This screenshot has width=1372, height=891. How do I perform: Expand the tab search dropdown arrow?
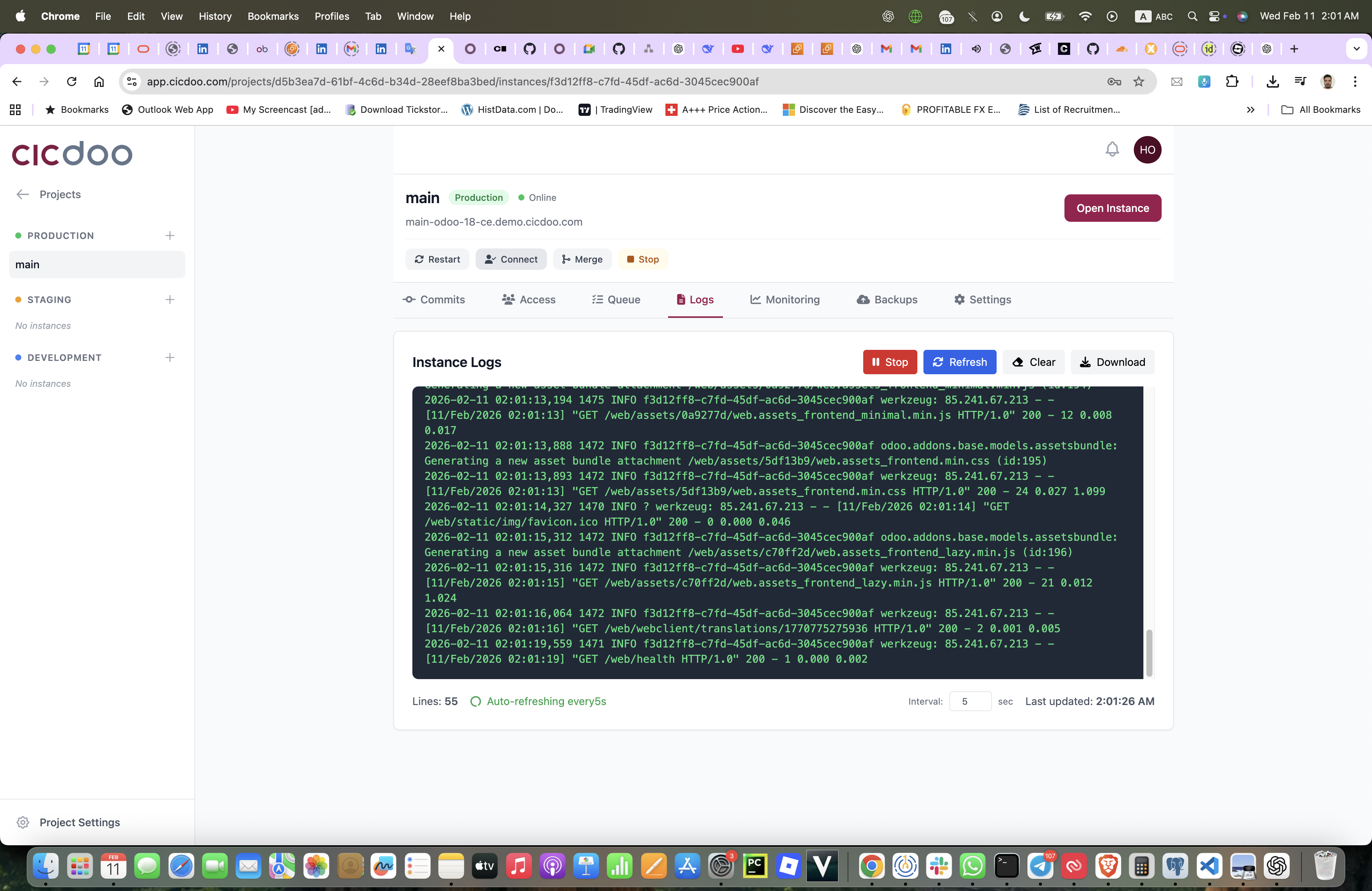pos(1356,49)
